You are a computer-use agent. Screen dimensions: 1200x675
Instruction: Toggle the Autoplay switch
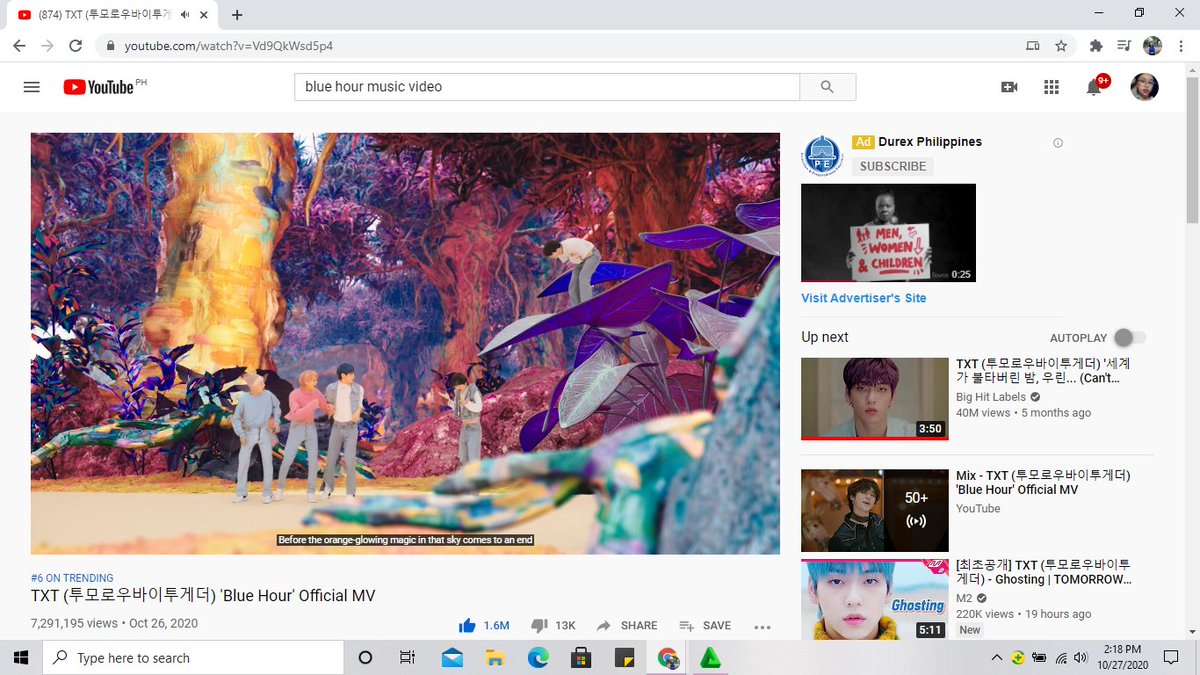point(1129,338)
